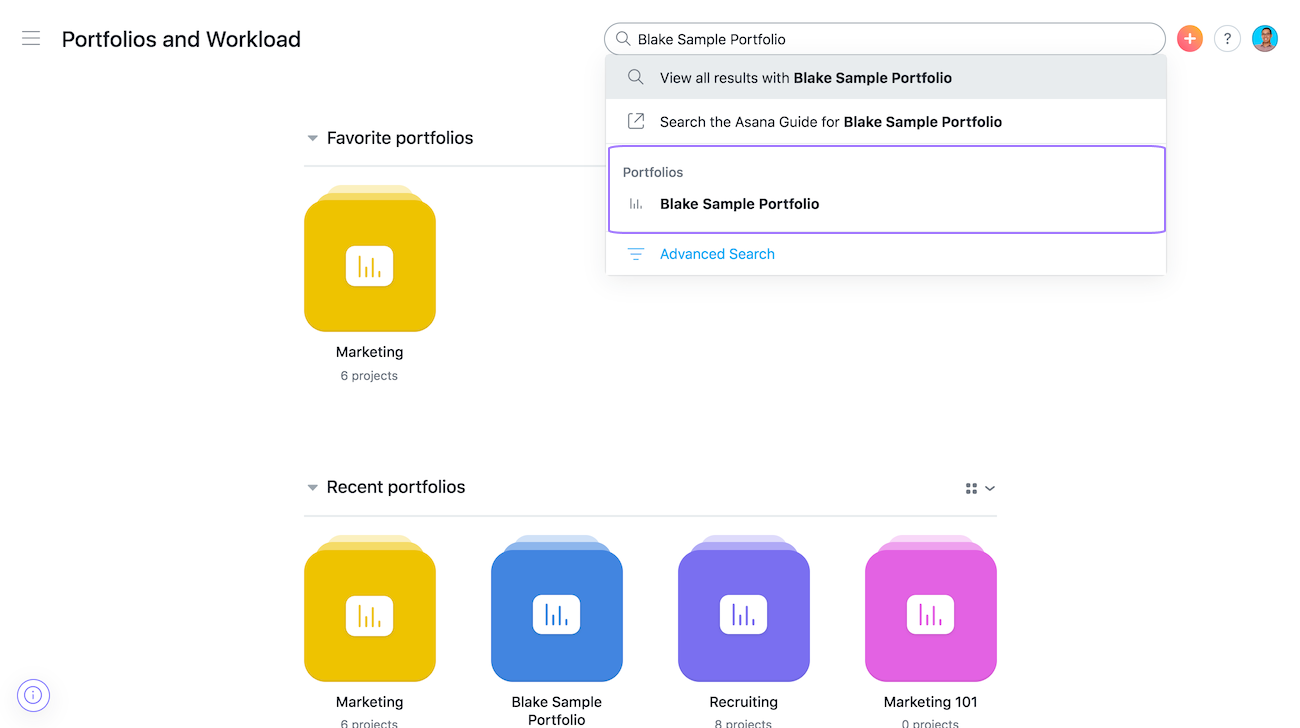Click the external link icon for Asana Guide
The width and height of the screenshot is (1300, 728).
tap(635, 121)
